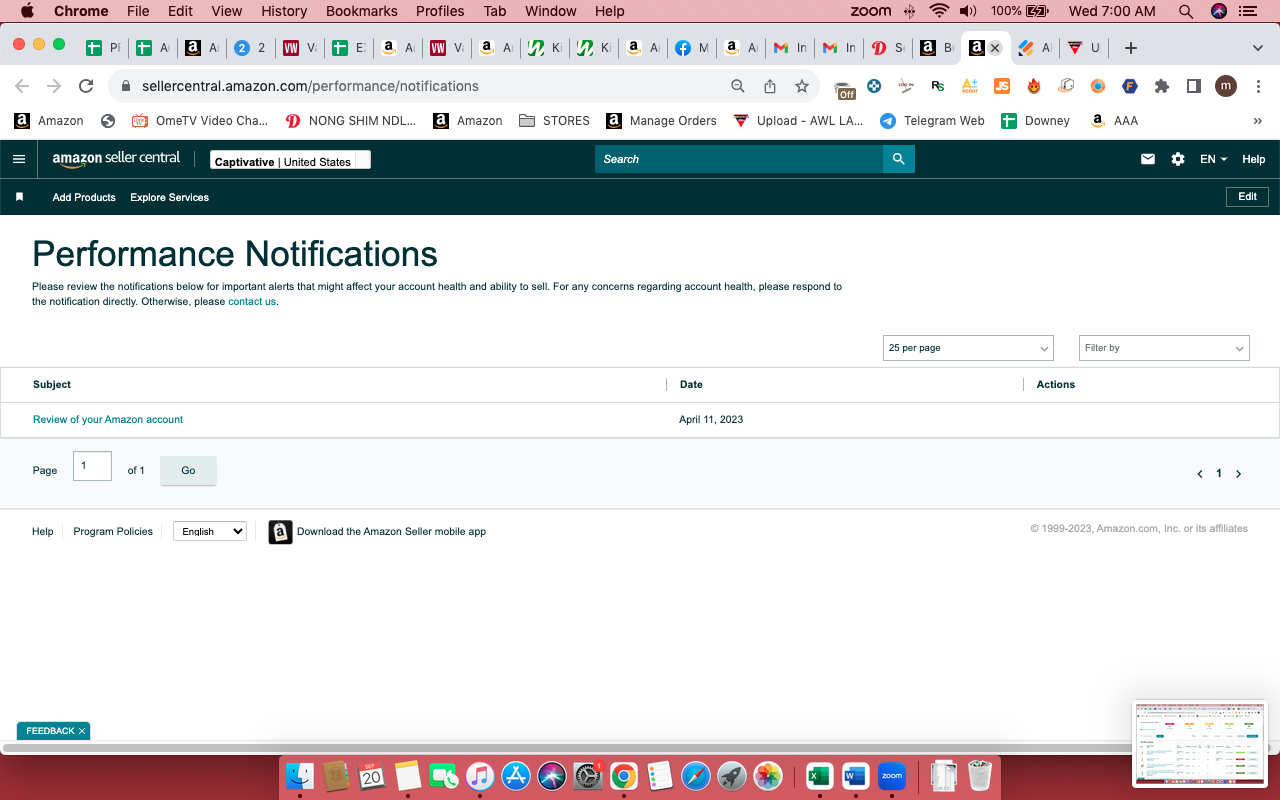
Task: Open the Seller Central hamburger menu
Action: click(x=19, y=159)
